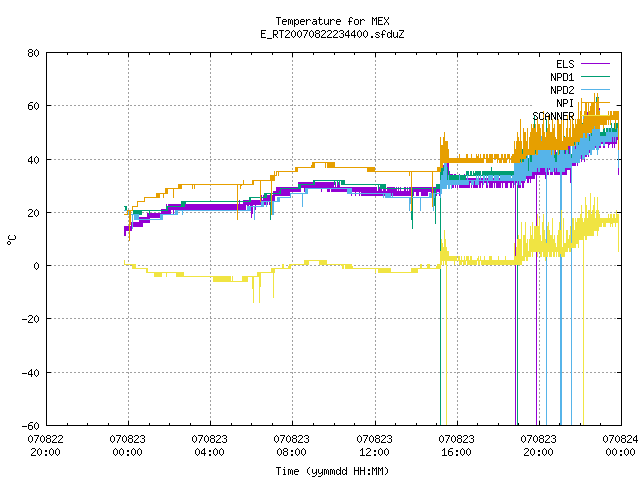Click the y-axis label 40

click(33, 160)
